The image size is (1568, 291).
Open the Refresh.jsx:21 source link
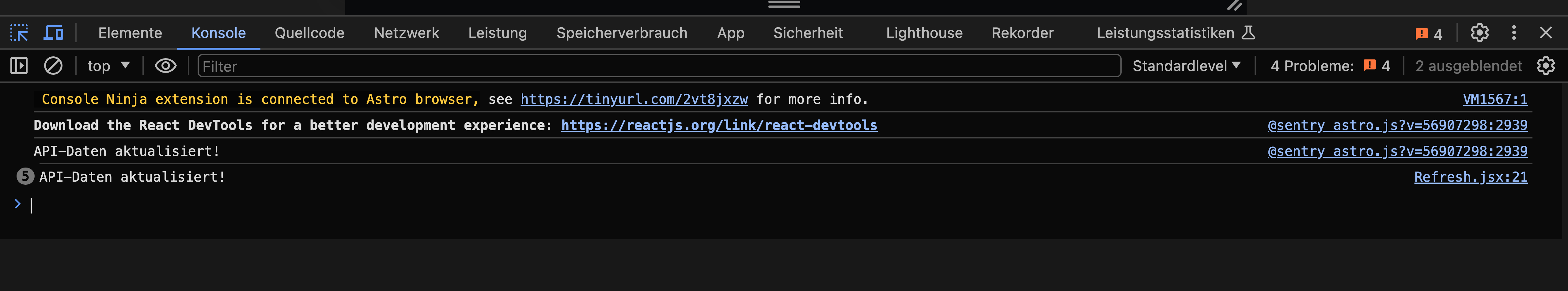1471,177
